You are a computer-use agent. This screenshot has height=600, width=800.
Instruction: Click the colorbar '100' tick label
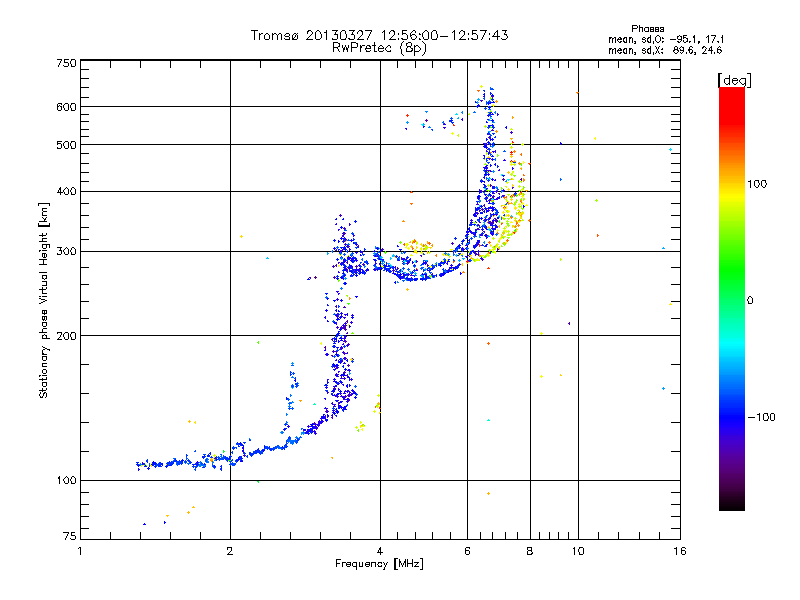pos(757,184)
